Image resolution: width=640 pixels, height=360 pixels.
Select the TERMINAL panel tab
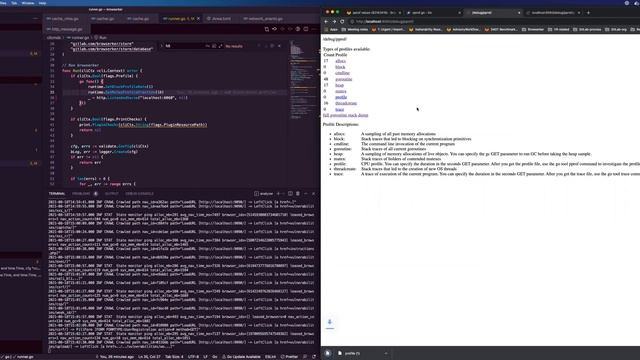click(57, 193)
